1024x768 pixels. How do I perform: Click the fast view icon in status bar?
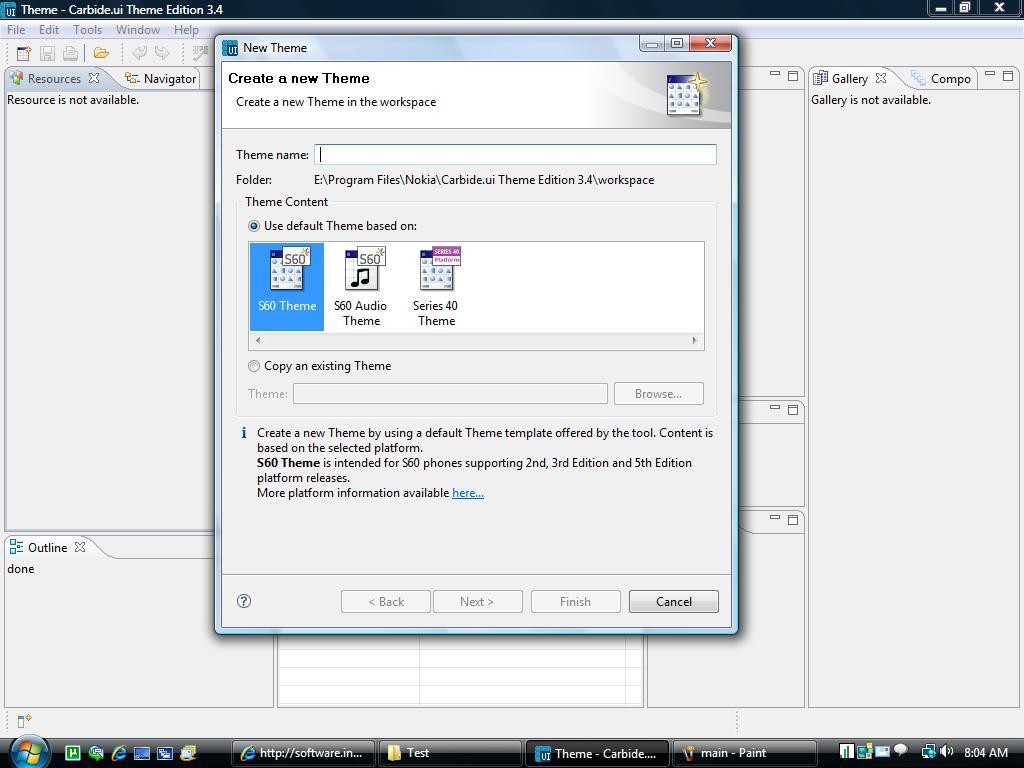(x=24, y=720)
